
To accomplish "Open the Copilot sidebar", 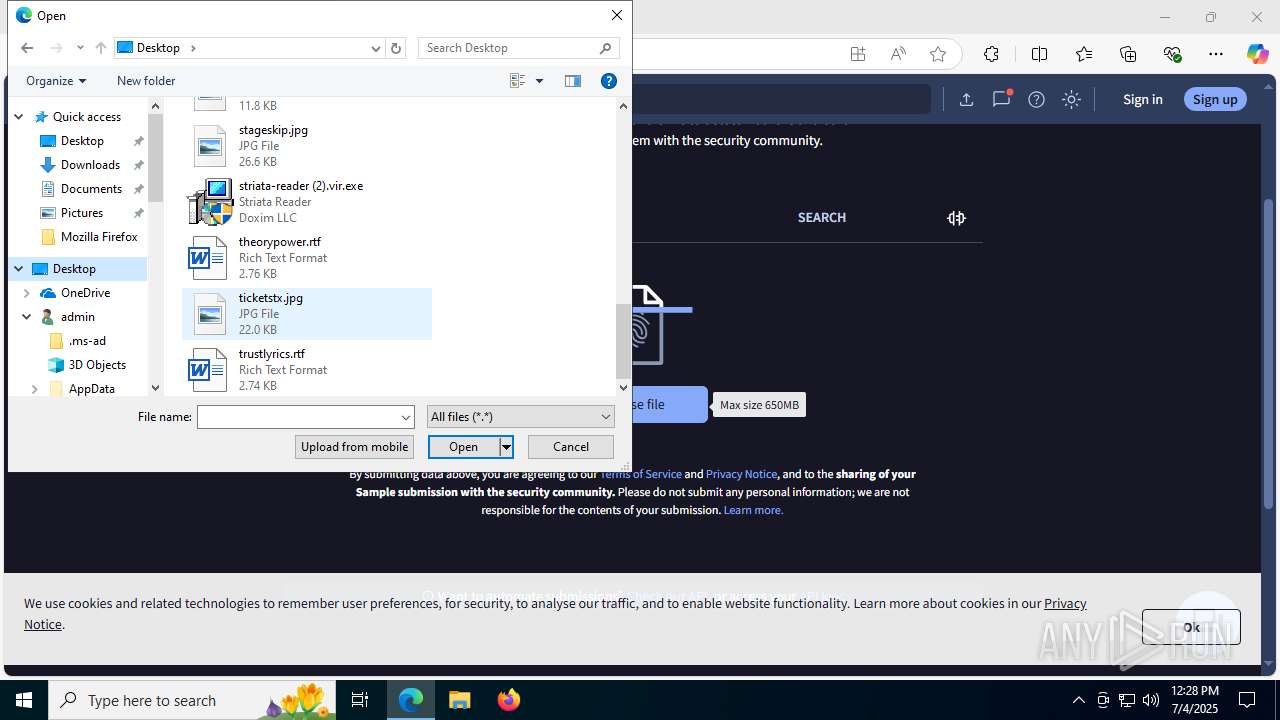I will coord(1257,54).
